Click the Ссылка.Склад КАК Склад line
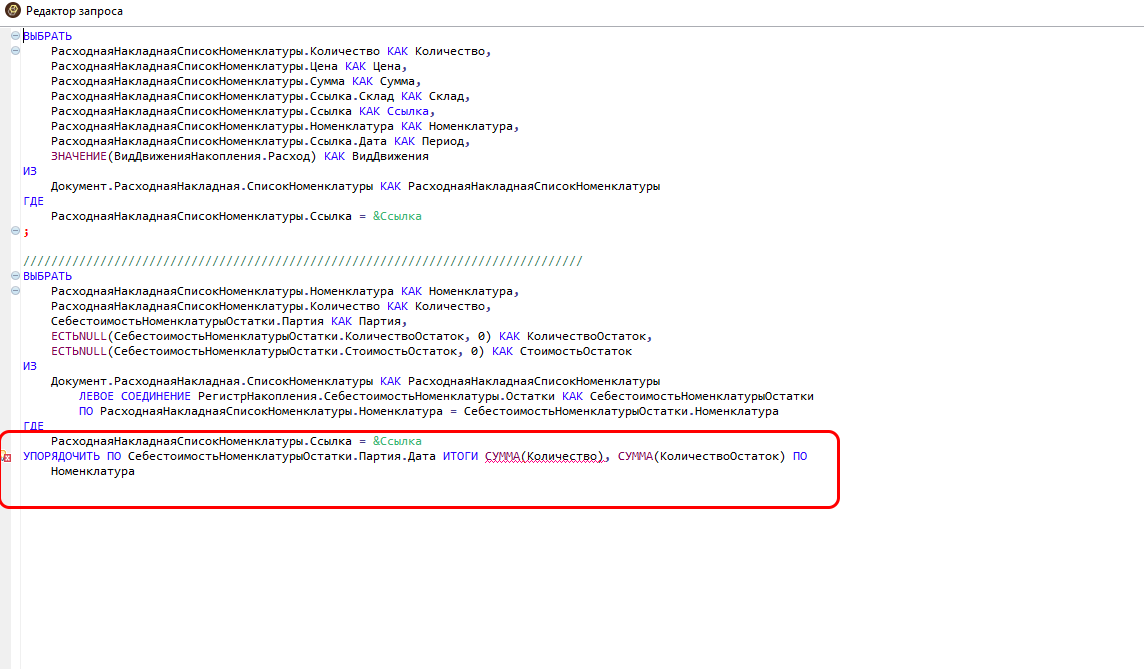The height and width of the screenshot is (669, 1144). point(260,96)
